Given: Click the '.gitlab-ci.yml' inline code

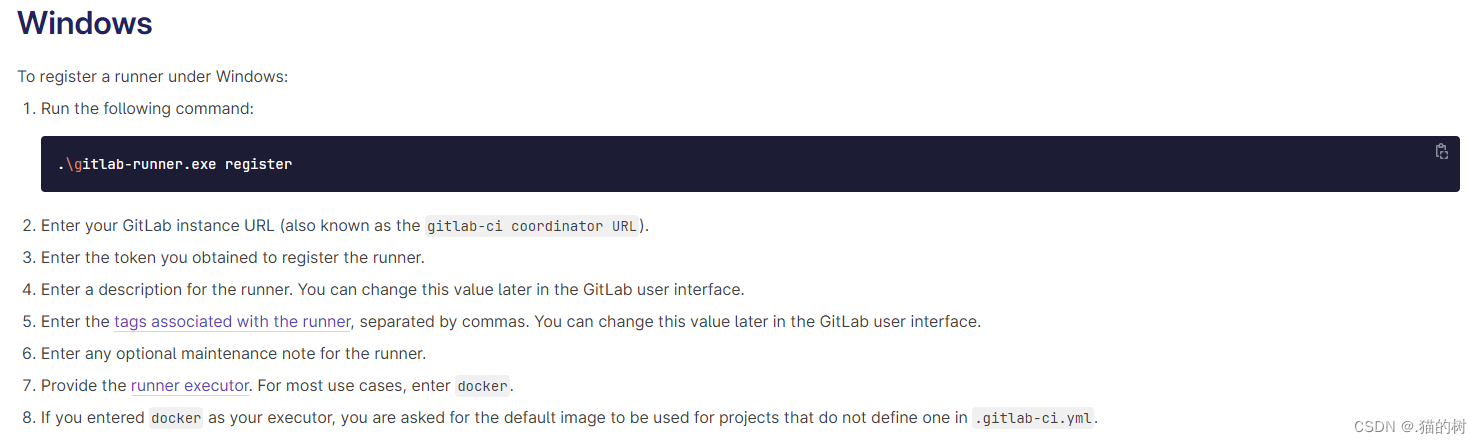Looking at the screenshot, I should [1035, 418].
